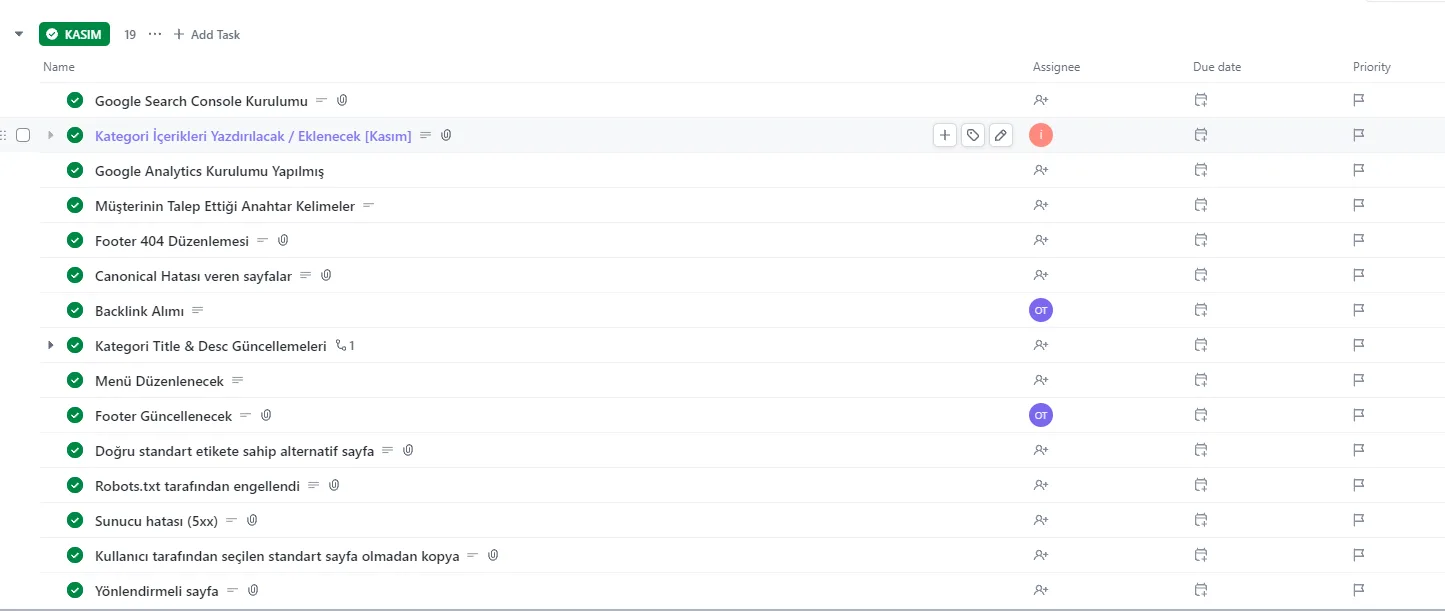Open the Kullanıcı tarafından seçilen standart sayfa olmadan kopya task
Viewport: 1445px width, 611px height.
click(277, 556)
